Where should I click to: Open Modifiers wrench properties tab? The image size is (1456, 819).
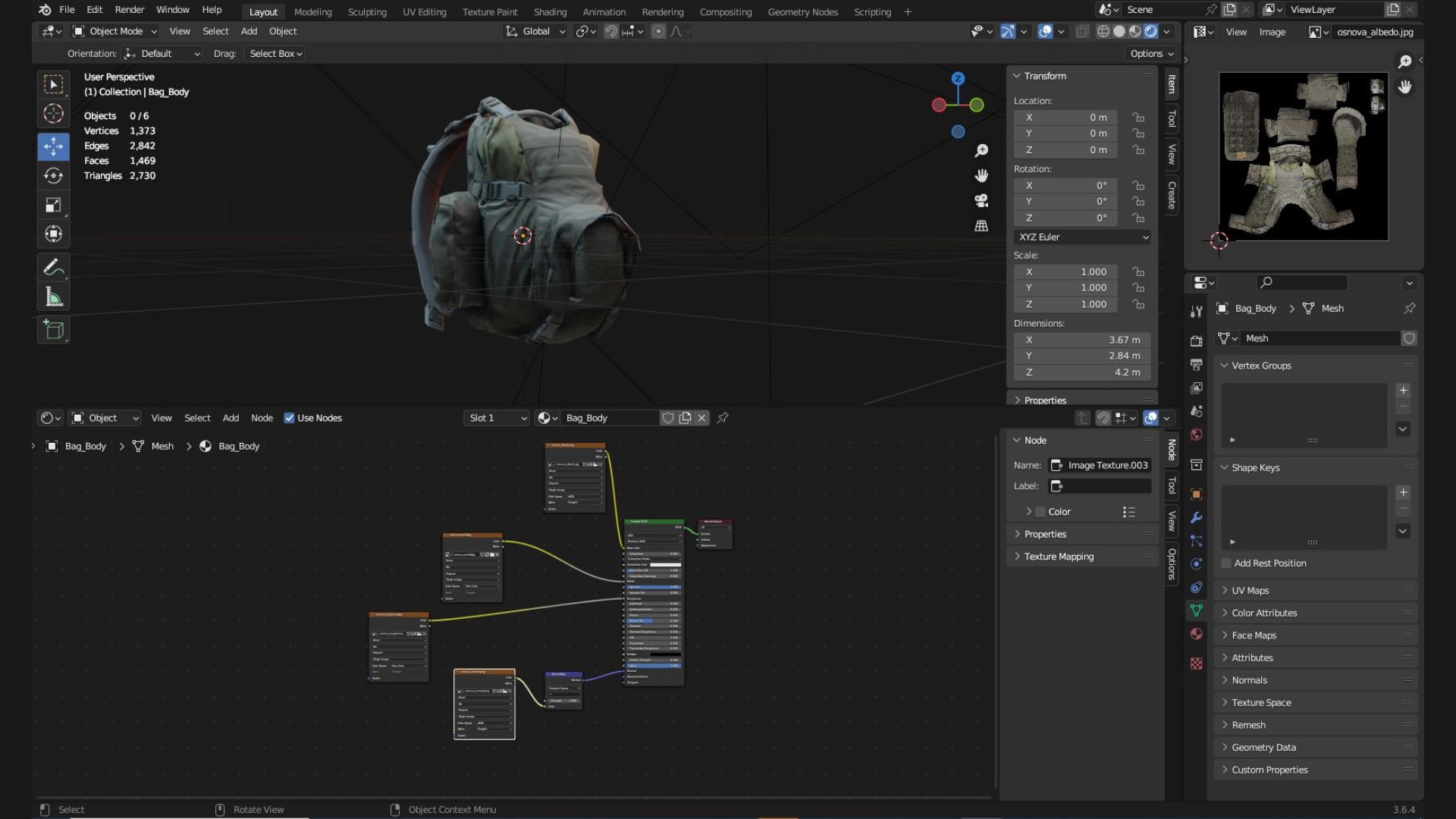[x=1196, y=518]
